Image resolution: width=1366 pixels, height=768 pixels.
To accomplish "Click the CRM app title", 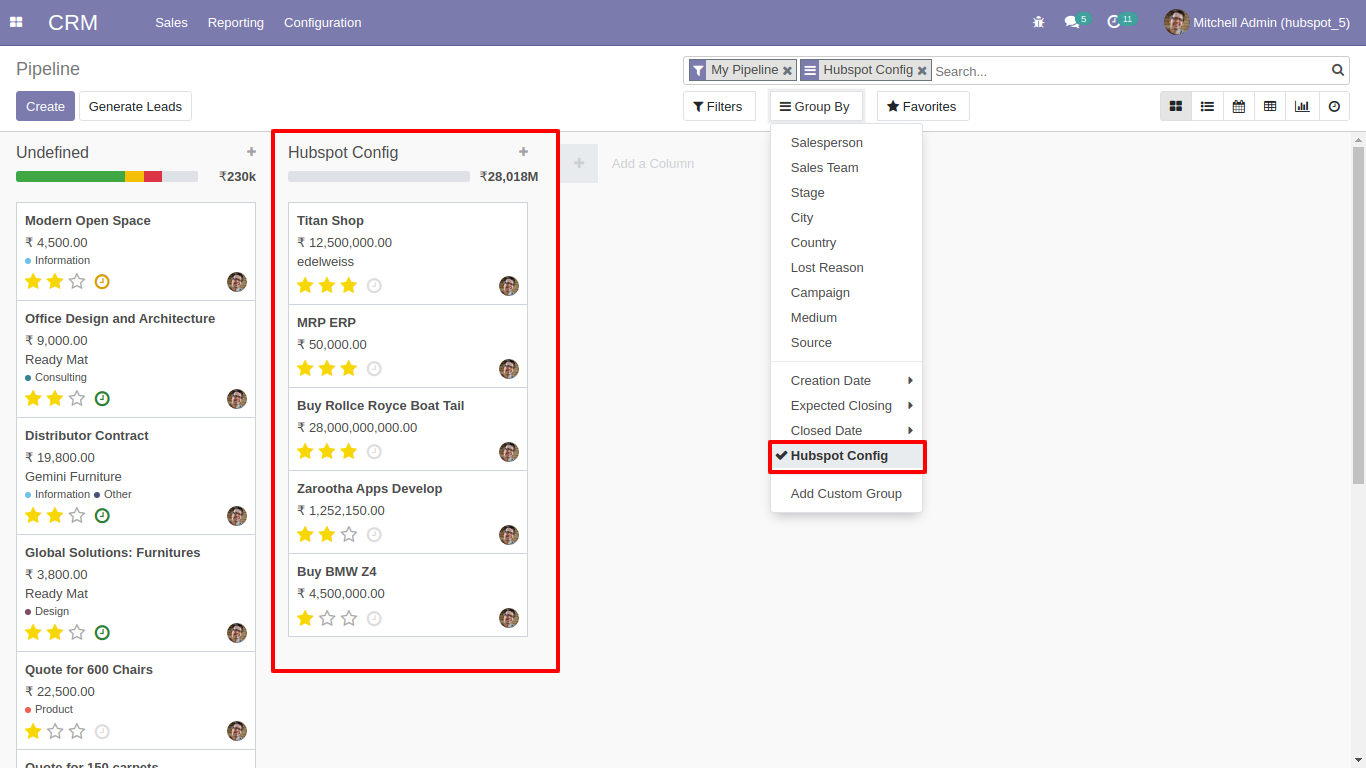I will click(73, 22).
